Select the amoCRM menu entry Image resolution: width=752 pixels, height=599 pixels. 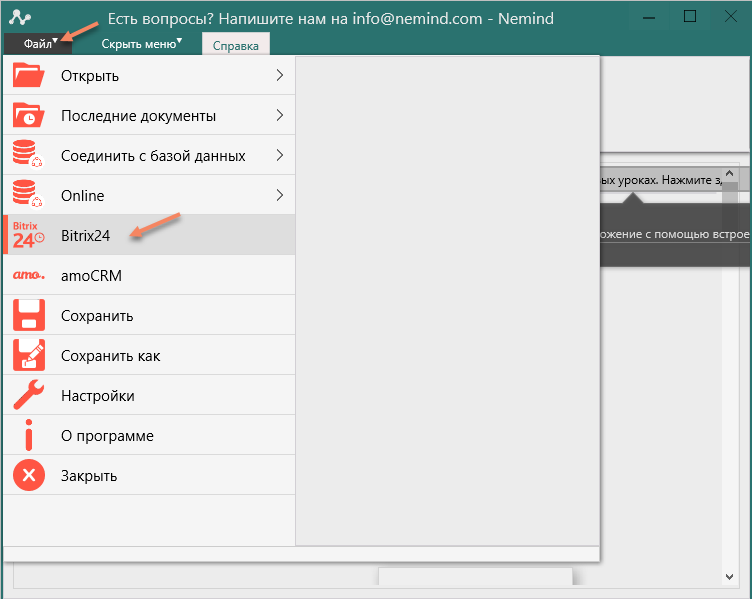point(149,275)
